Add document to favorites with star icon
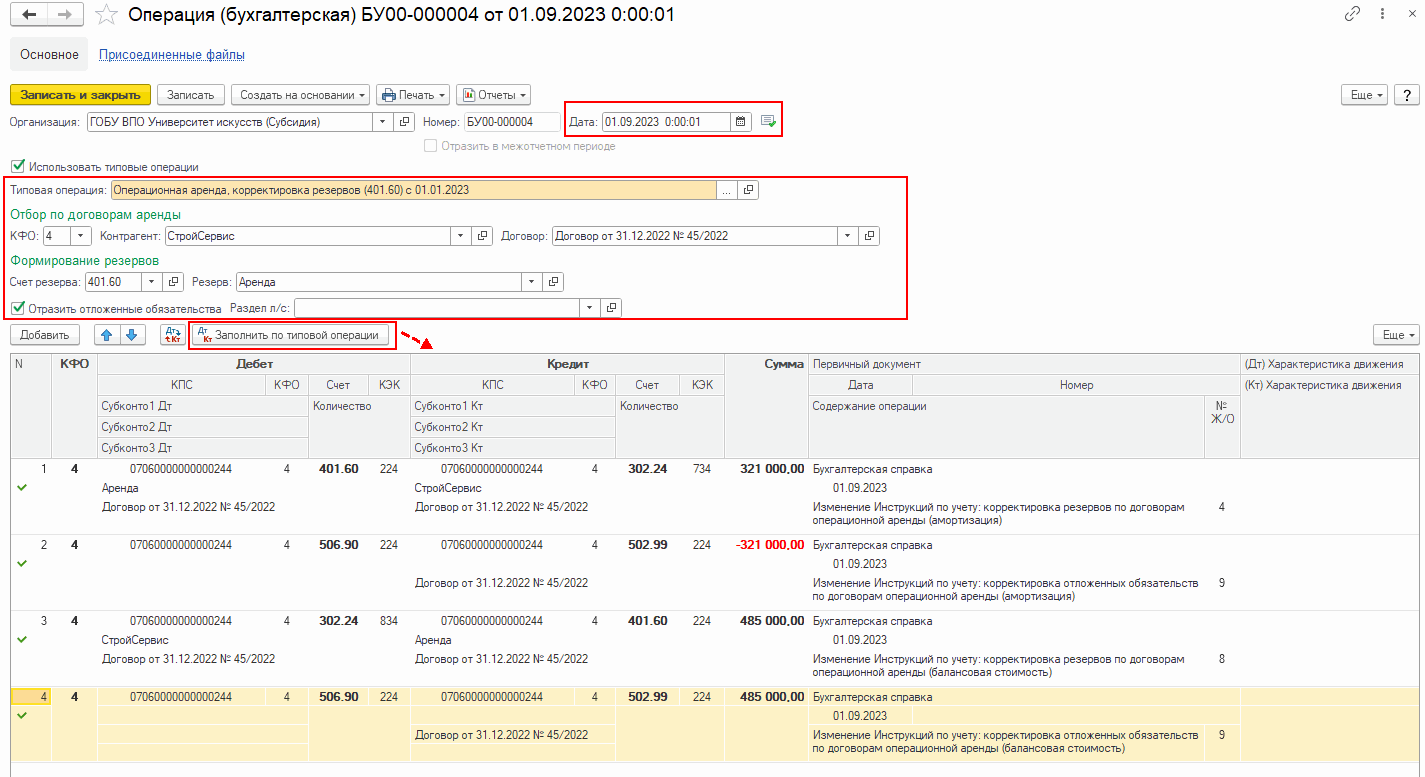This screenshot has width=1425, height=777. coord(105,15)
